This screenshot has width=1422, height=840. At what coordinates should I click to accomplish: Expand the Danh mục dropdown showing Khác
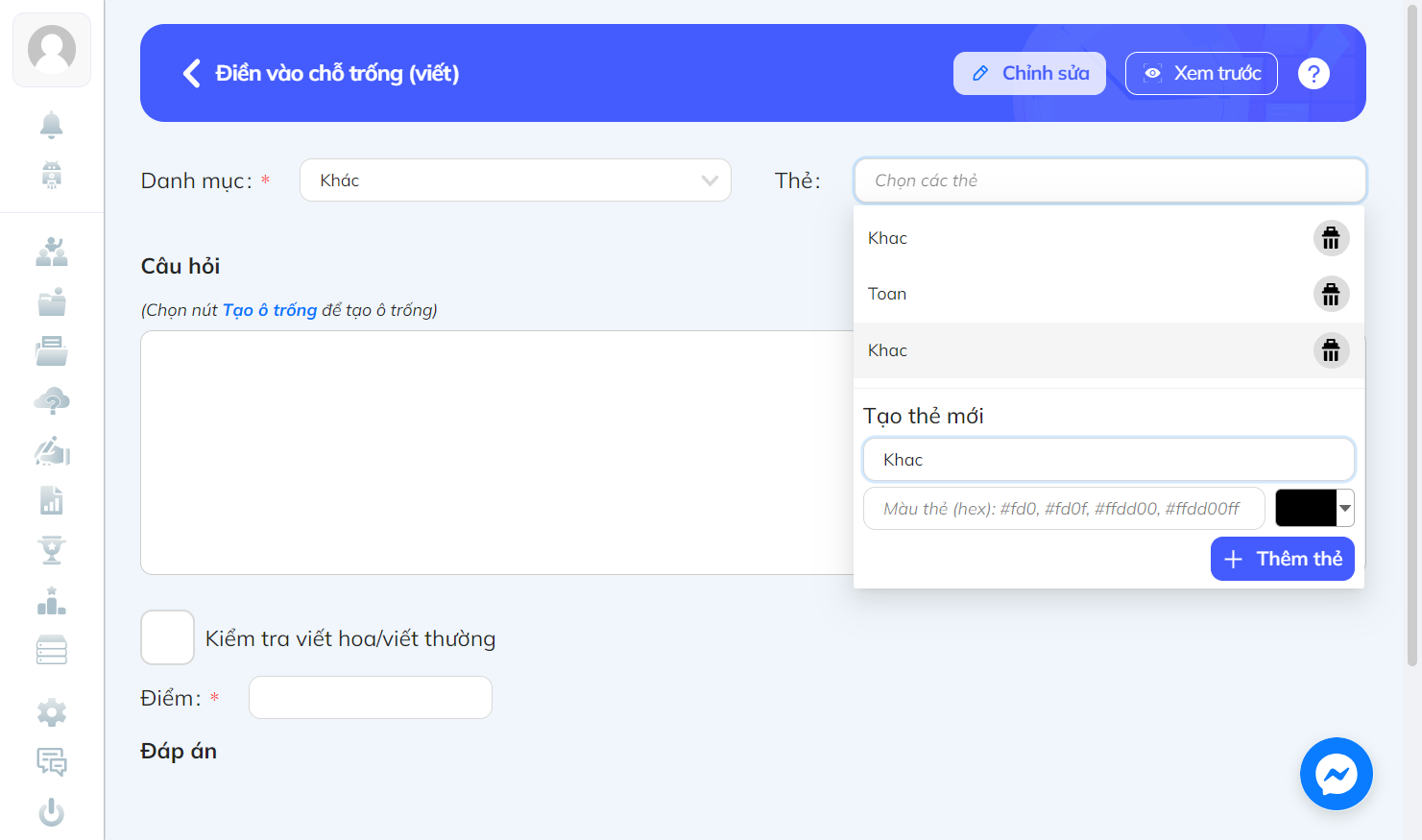(516, 180)
